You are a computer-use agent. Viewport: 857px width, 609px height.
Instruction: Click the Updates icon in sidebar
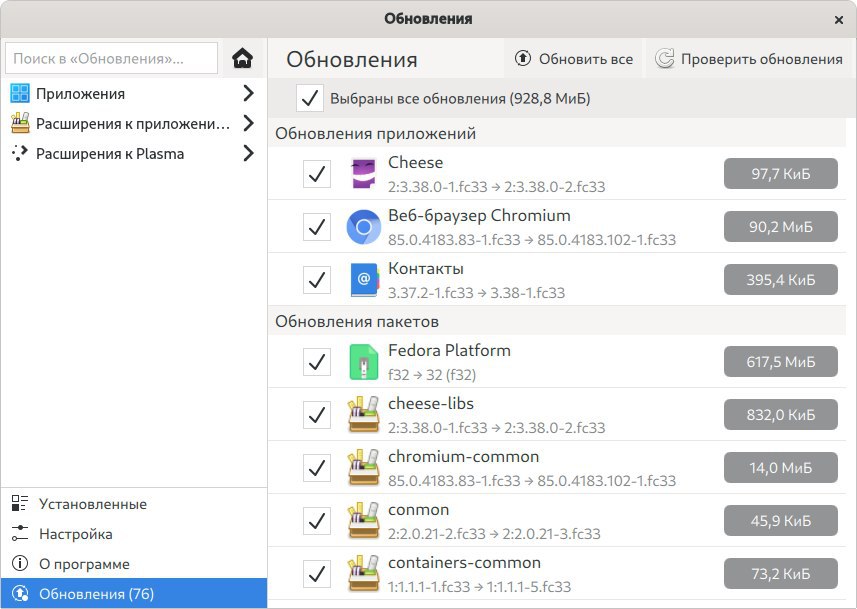(x=20, y=594)
